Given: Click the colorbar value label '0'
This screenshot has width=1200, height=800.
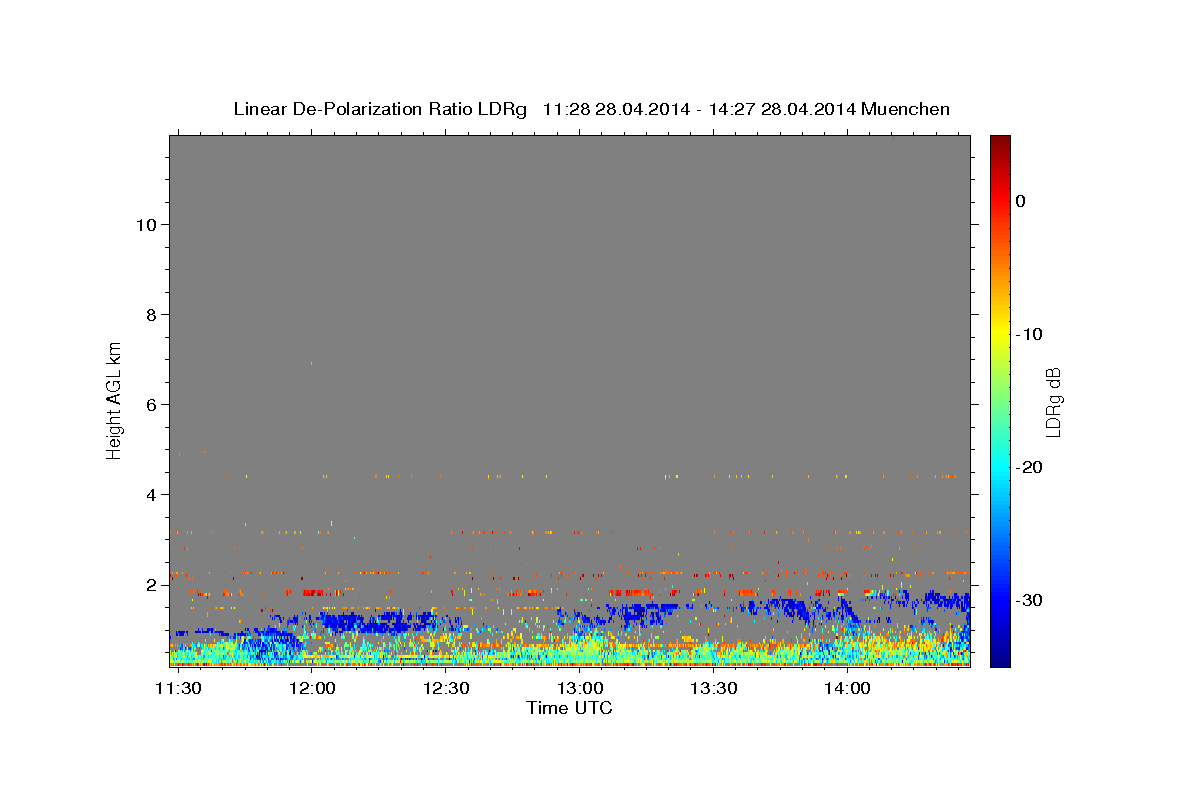Looking at the screenshot, I should [x=1020, y=201].
